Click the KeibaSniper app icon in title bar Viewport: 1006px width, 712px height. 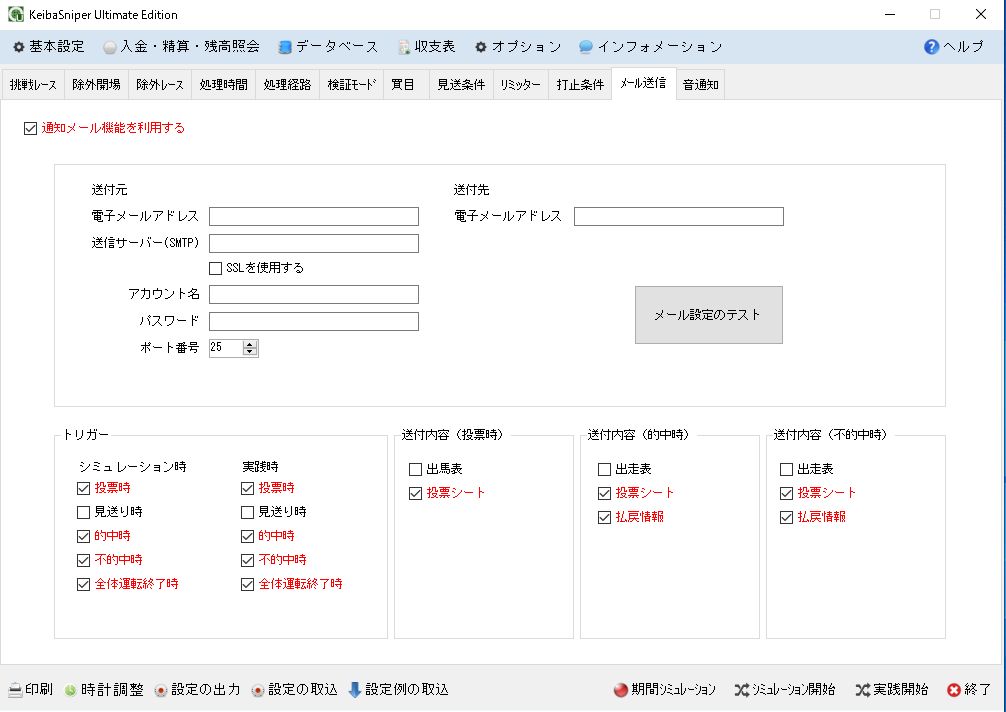click(x=15, y=14)
